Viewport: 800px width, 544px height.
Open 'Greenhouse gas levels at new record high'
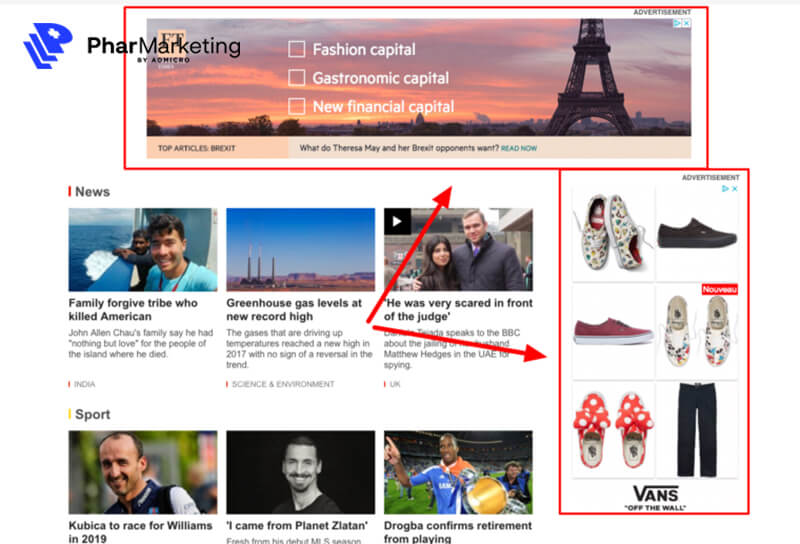(x=294, y=310)
